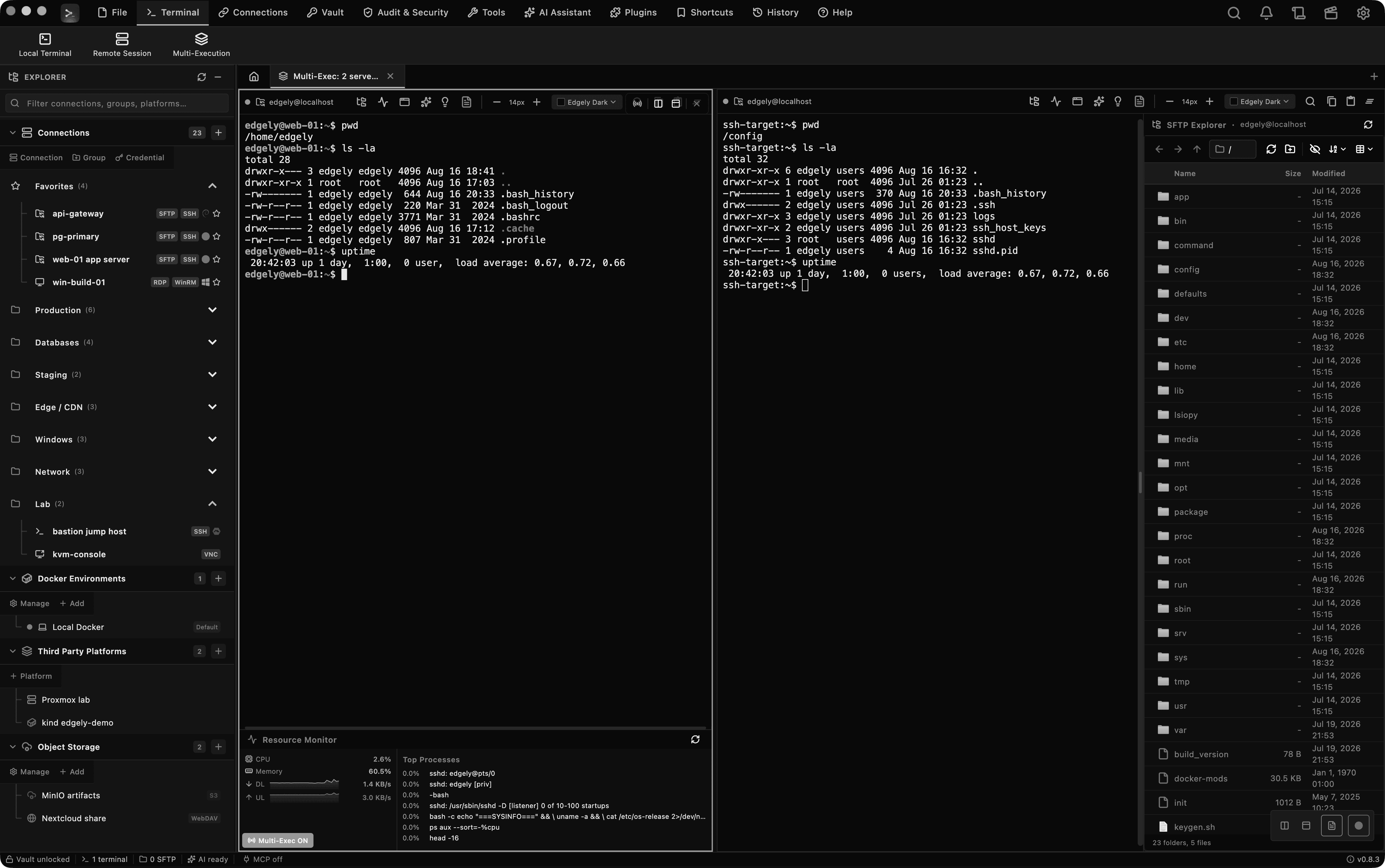
Task: Click AI sparkle icon in left terminal toolbar
Action: click(x=425, y=102)
